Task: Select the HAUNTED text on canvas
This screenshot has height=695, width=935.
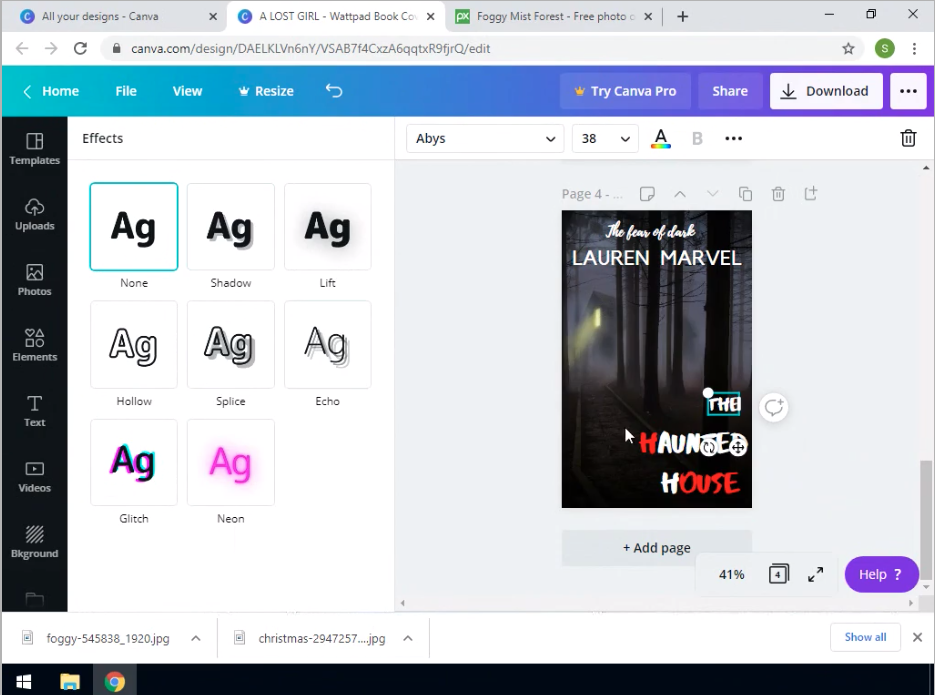Action: (x=692, y=443)
